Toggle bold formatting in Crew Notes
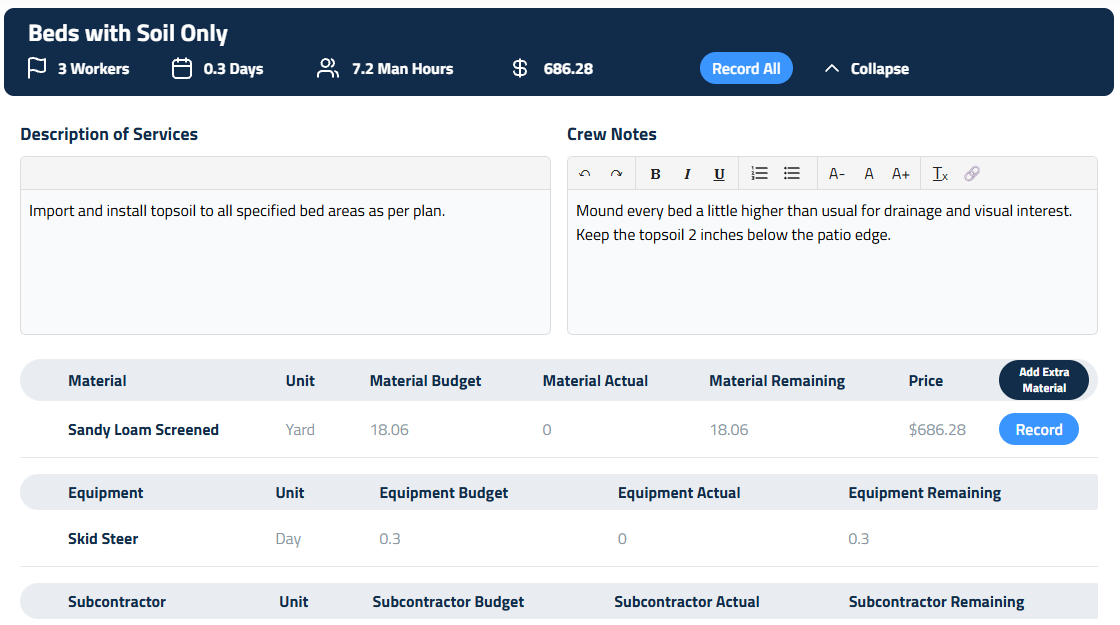 click(655, 174)
